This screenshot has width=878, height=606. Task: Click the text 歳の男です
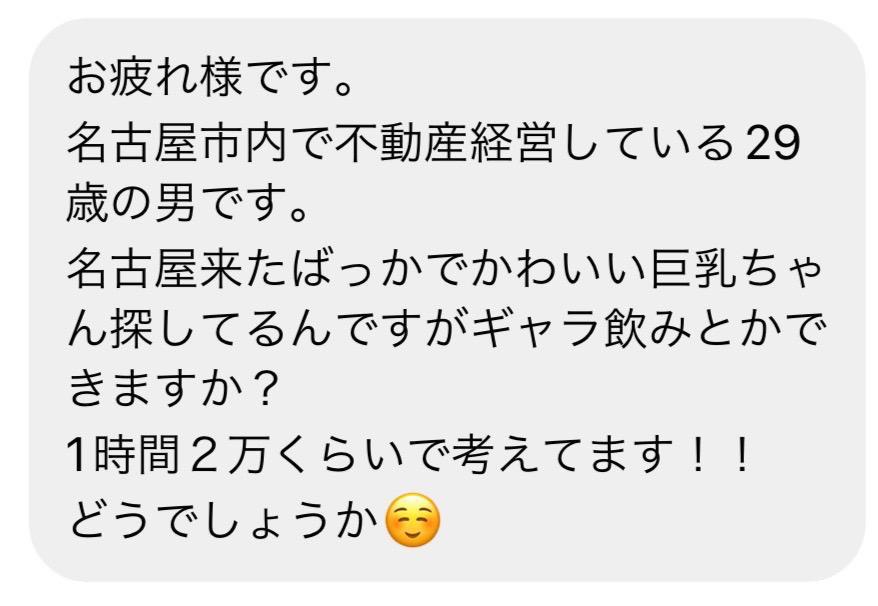pos(186,205)
